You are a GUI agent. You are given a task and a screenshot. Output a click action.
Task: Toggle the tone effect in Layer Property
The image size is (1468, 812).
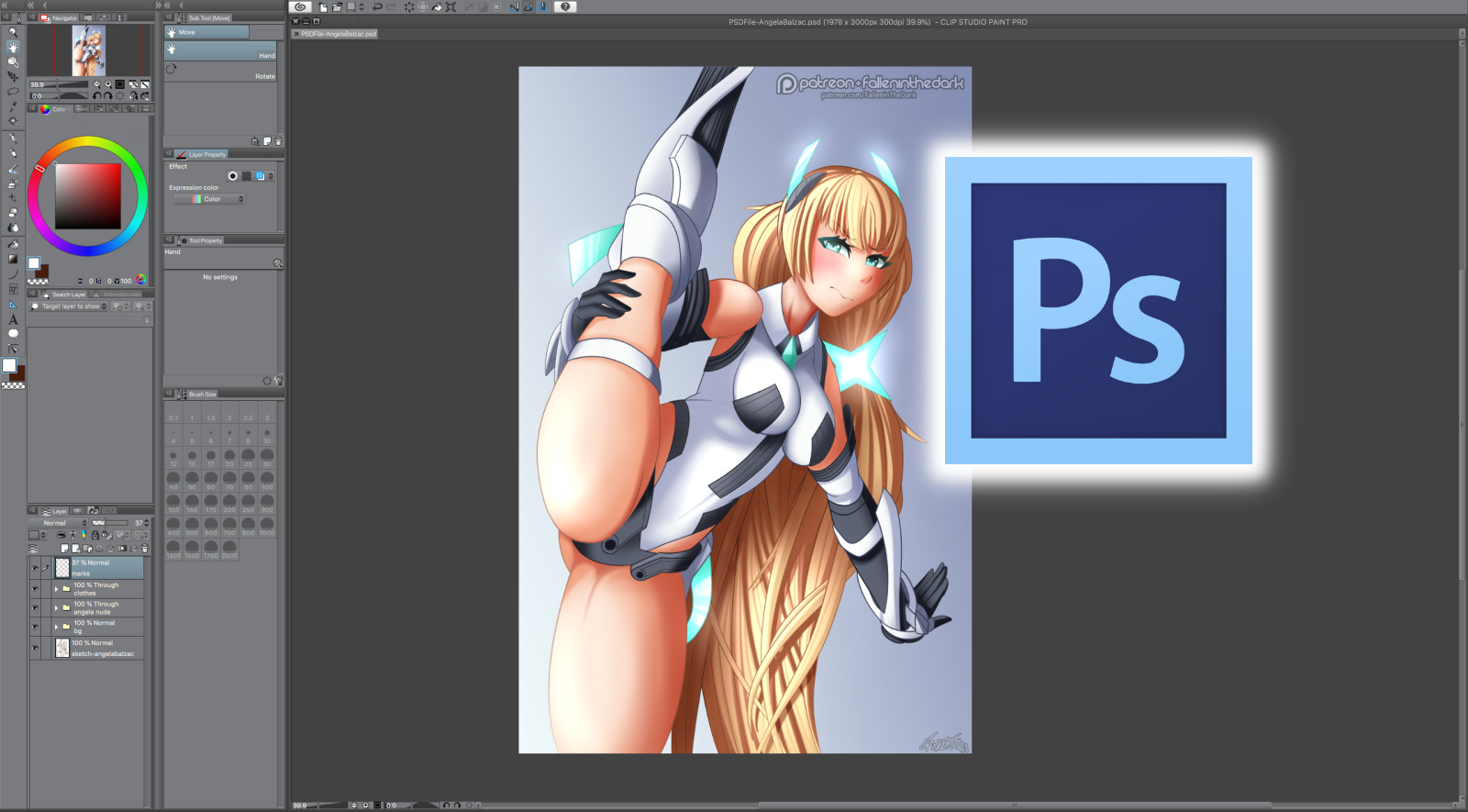coord(246,176)
